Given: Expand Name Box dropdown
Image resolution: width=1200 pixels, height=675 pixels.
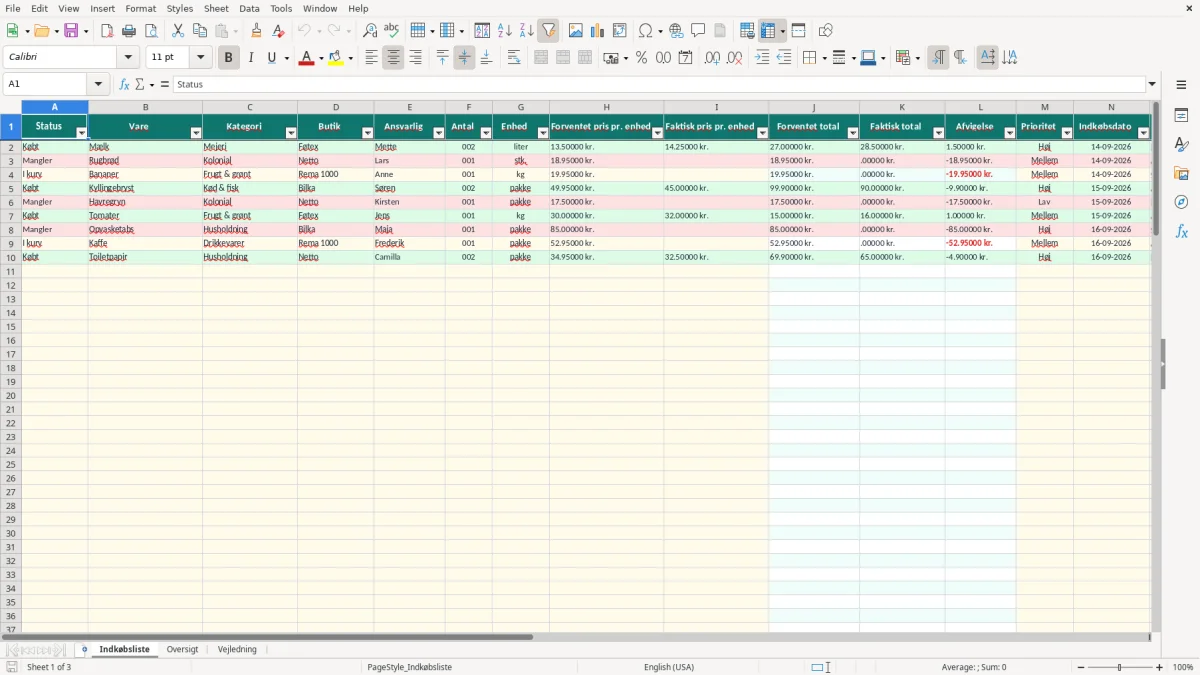Looking at the screenshot, I should click(x=98, y=84).
